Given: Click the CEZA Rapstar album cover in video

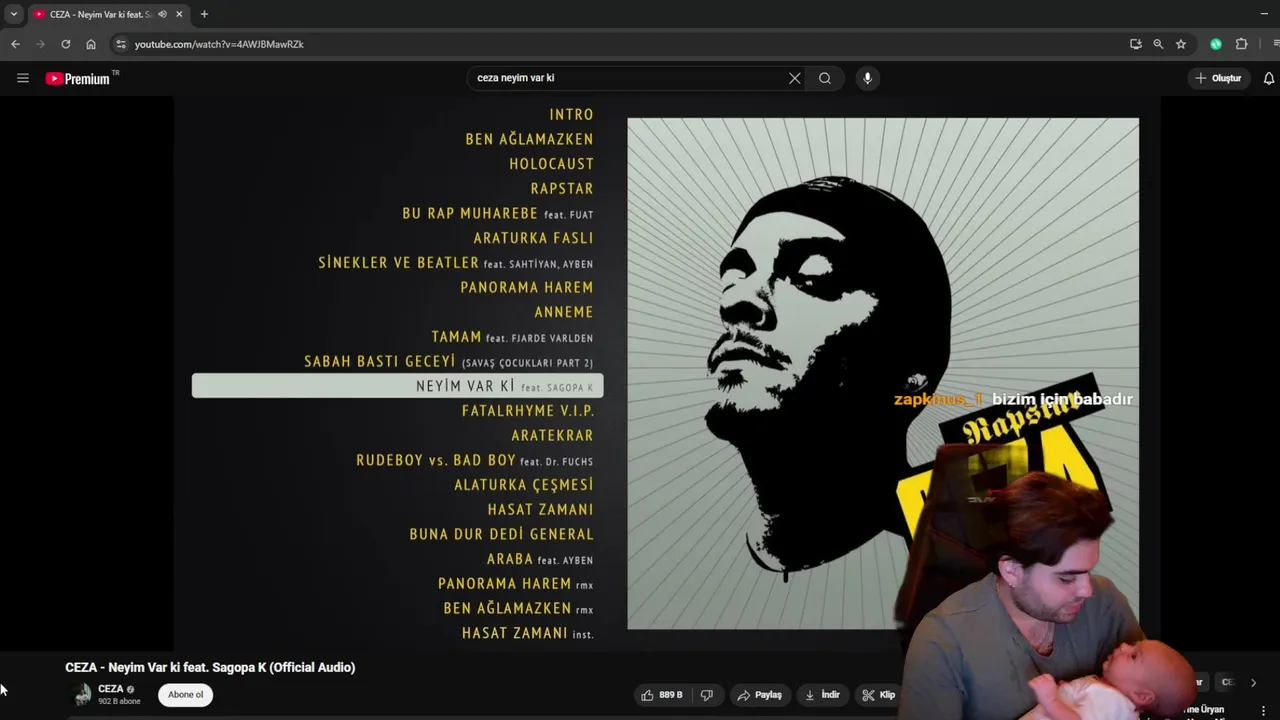Looking at the screenshot, I should click(x=882, y=373).
